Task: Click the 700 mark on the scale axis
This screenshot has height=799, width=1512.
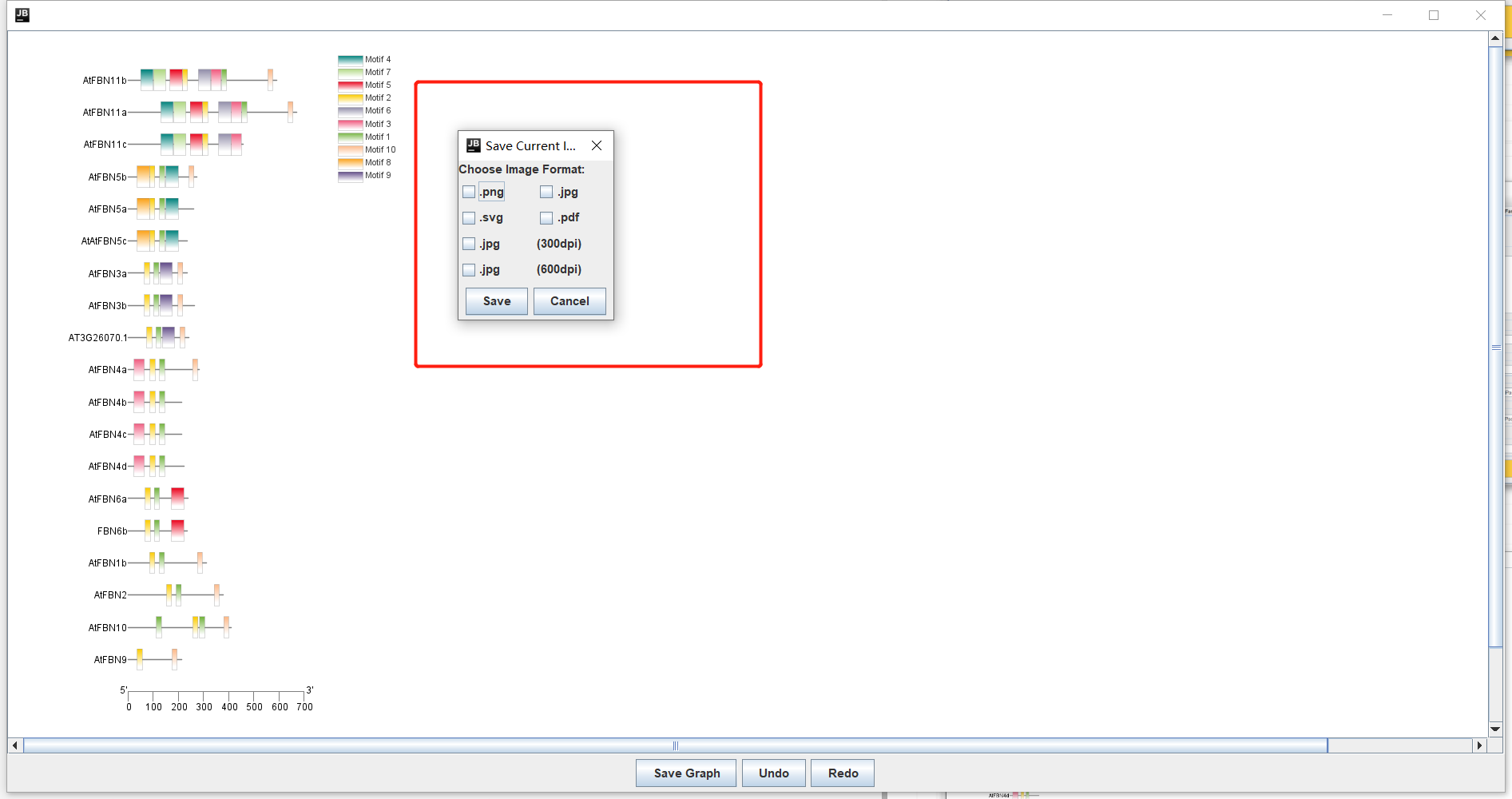Action: tap(304, 707)
